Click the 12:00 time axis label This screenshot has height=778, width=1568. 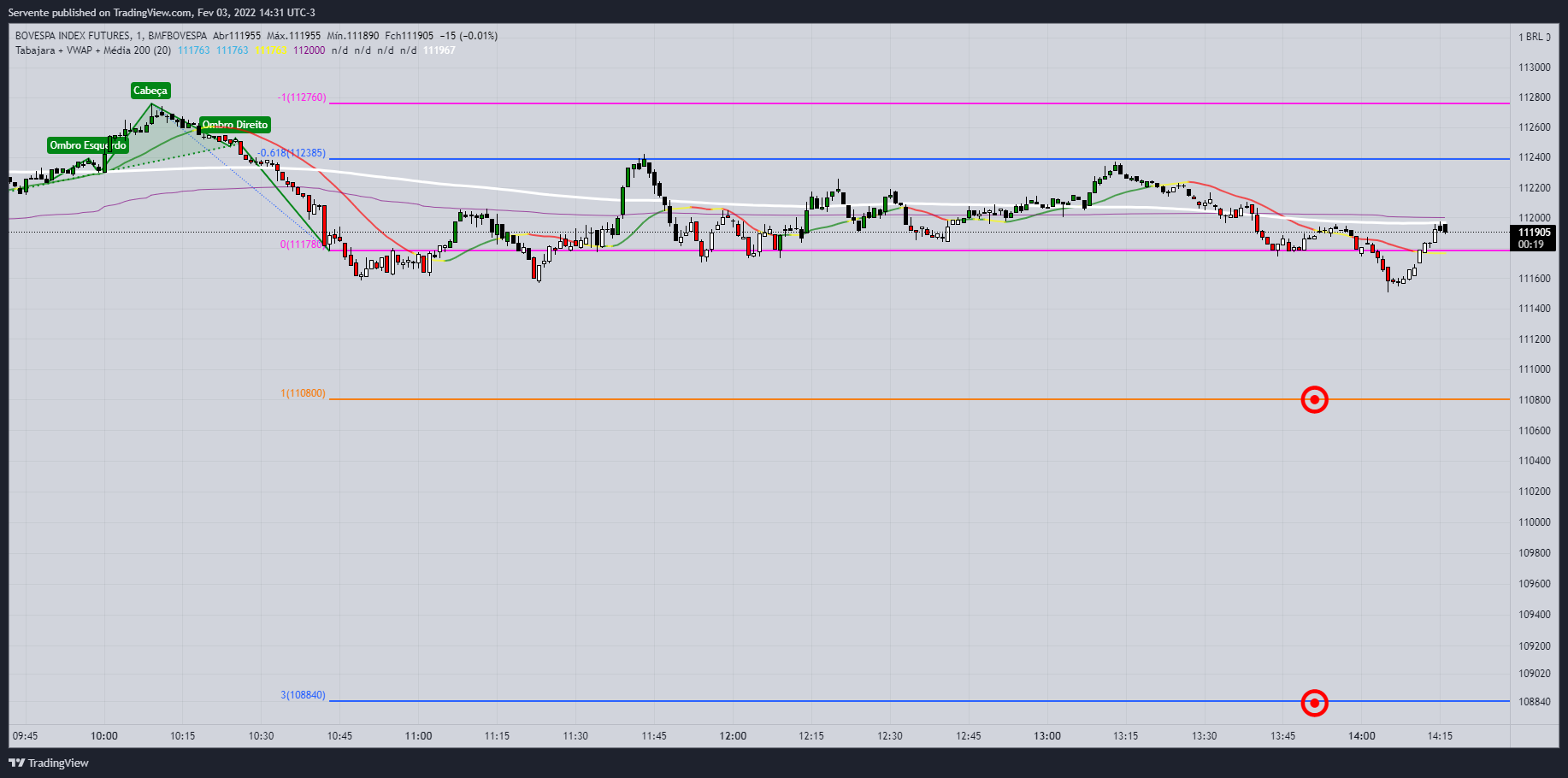pyautogui.click(x=733, y=736)
